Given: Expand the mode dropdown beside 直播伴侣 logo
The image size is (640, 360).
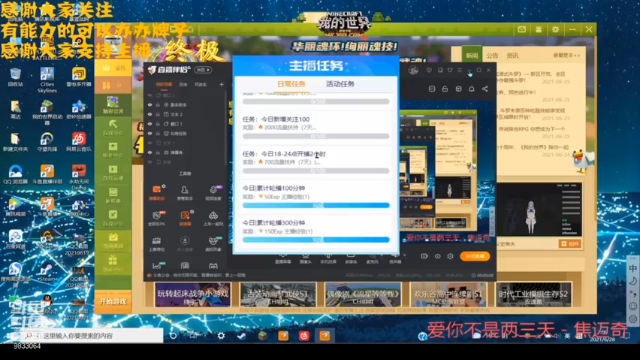Looking at the screenshot, I should point(203,70).
